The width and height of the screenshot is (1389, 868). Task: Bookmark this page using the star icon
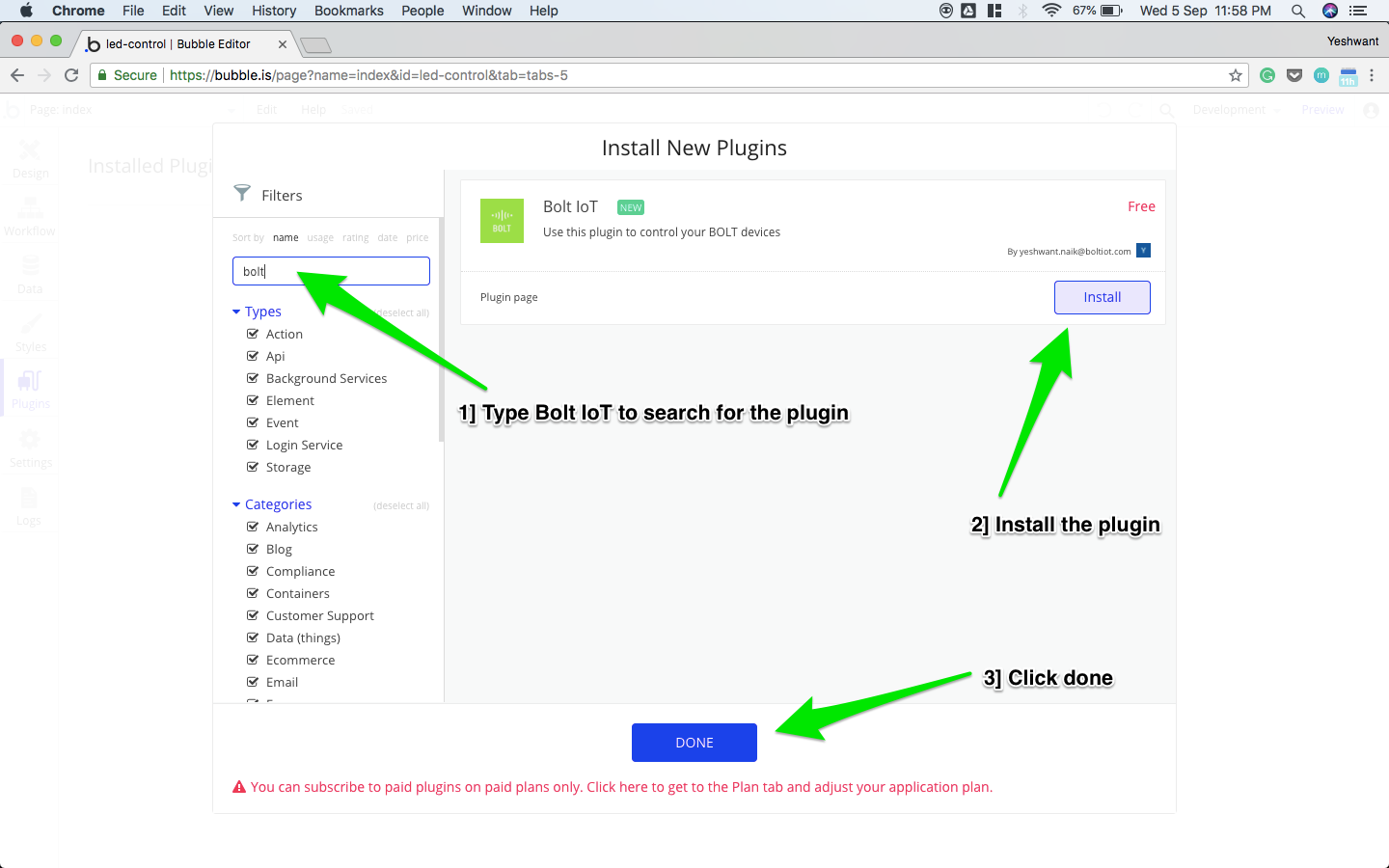(1235, 75)
